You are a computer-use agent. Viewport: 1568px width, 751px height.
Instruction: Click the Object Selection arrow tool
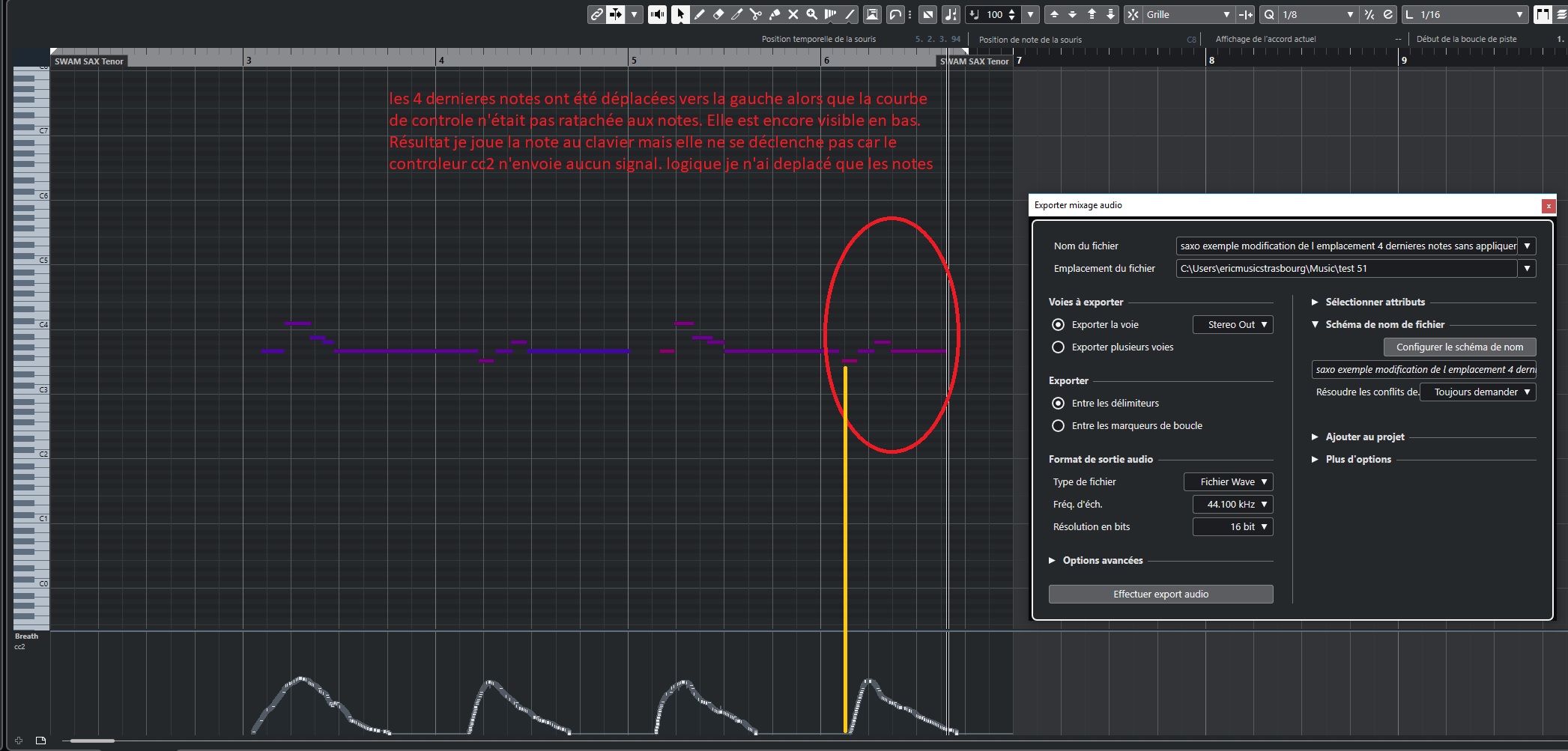click(x=680, y=14)
